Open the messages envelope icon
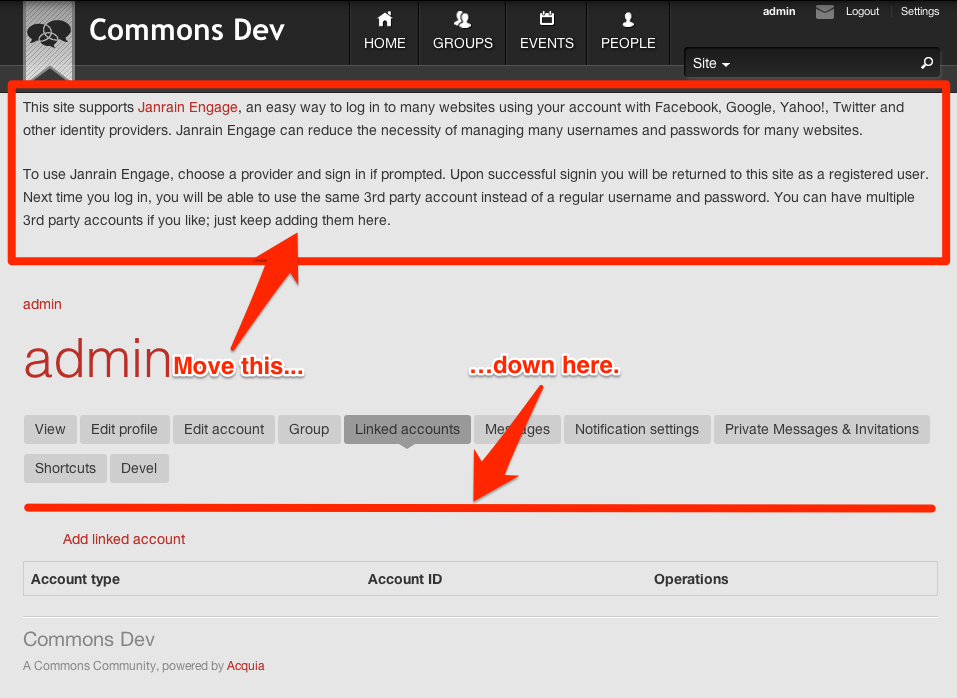The width and height of the screenshot is (957, 698). pos(825,12)
